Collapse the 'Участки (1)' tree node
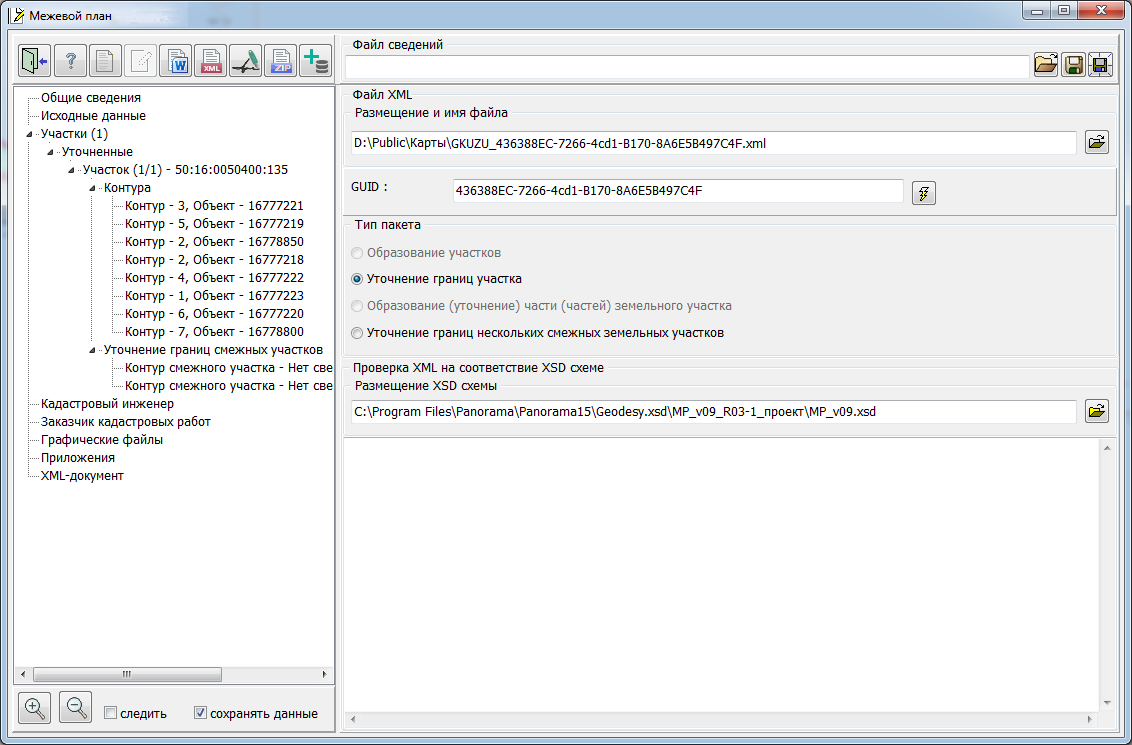The height and width of the screenshot is (745, 1132). pyautogui.click(x=30, y=134)
